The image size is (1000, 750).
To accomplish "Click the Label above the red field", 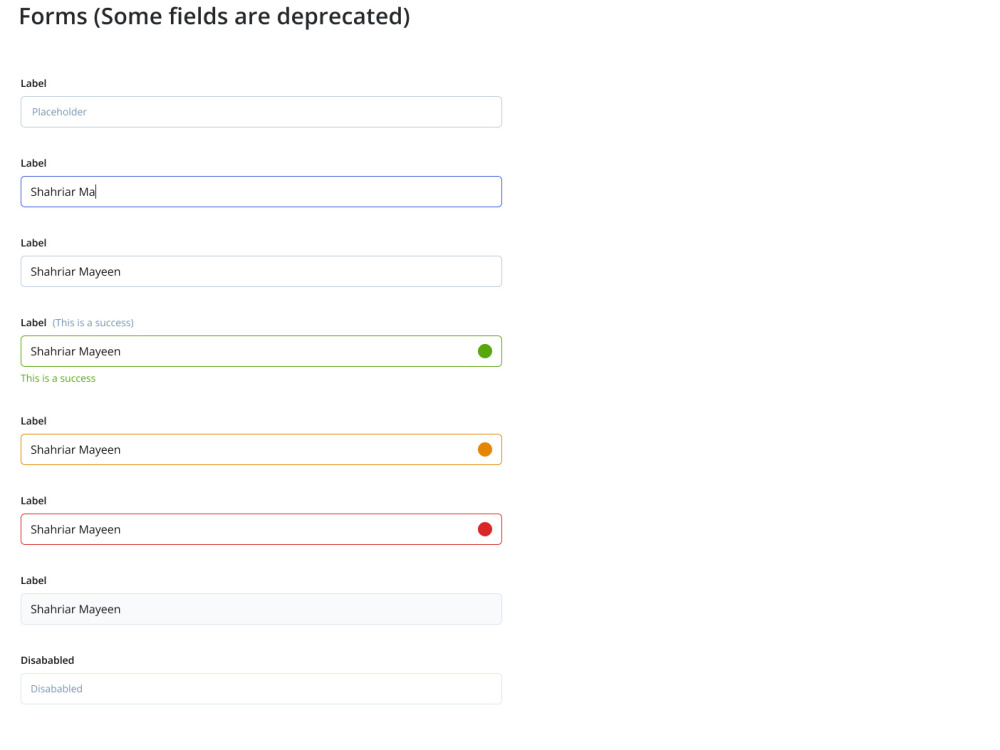I will [x=33, y=501].
